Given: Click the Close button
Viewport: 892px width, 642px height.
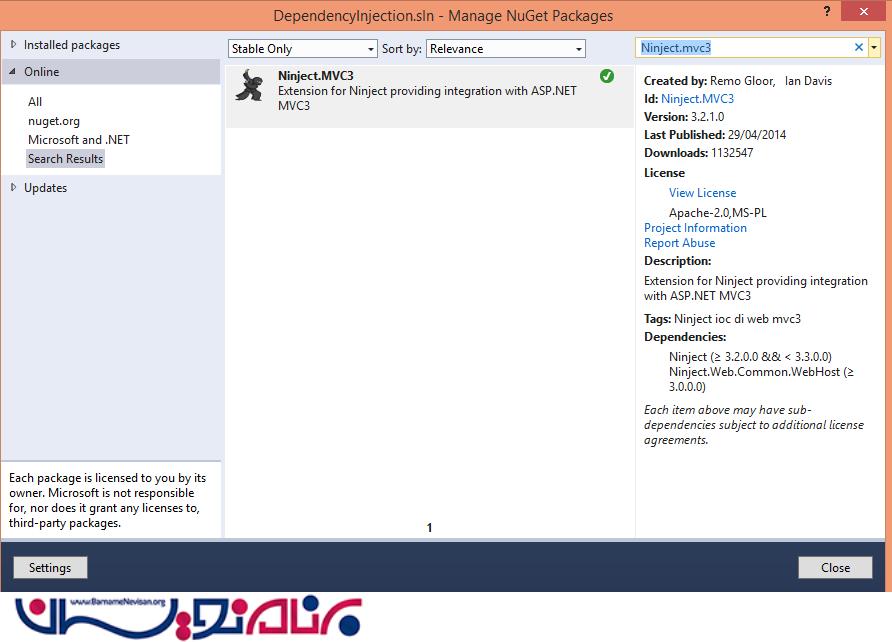Looking at the screenshot, I should (835, 568).
